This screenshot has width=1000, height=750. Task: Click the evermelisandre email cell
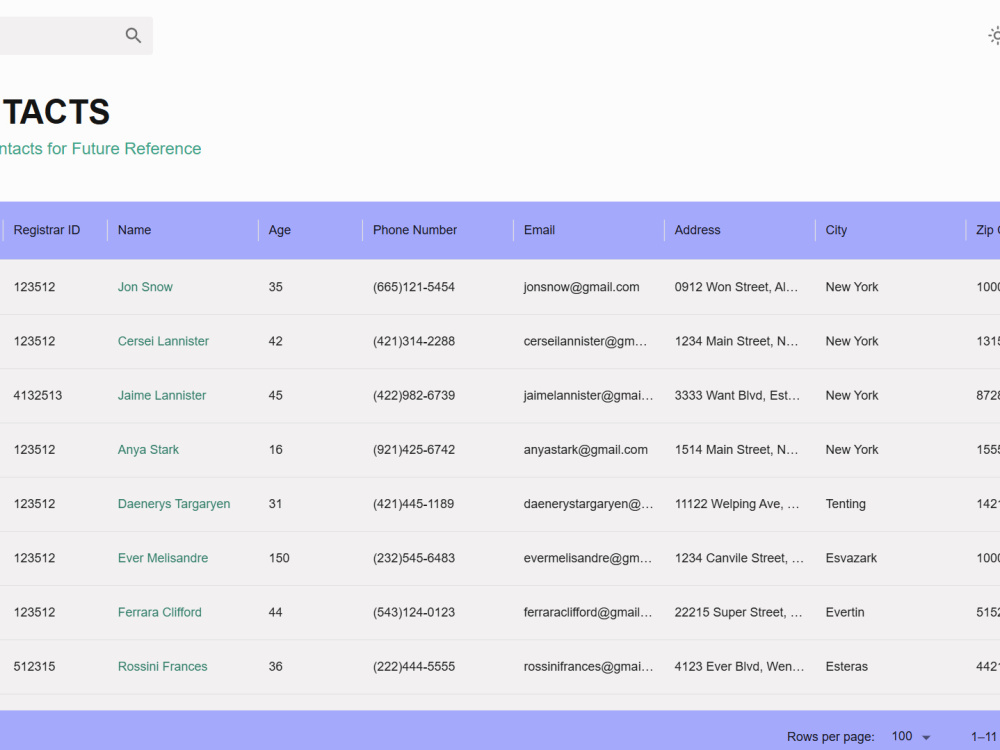tap(589, 558)
